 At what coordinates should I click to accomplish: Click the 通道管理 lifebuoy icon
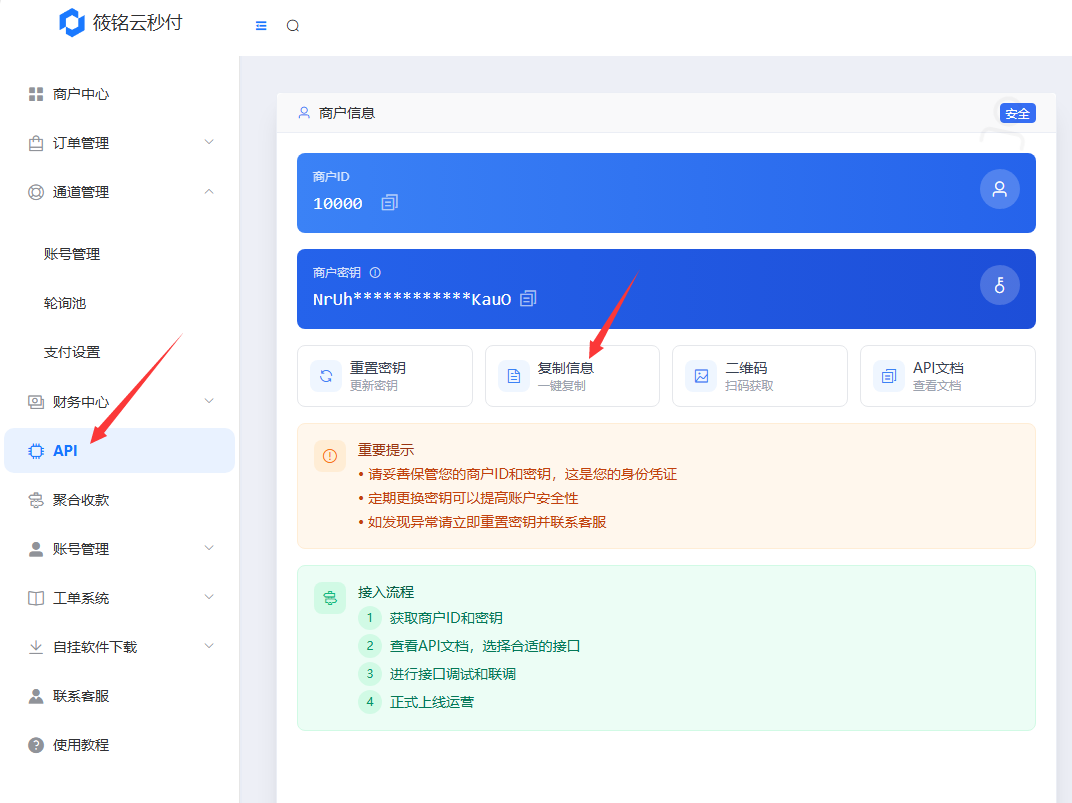tap(36, 193)
